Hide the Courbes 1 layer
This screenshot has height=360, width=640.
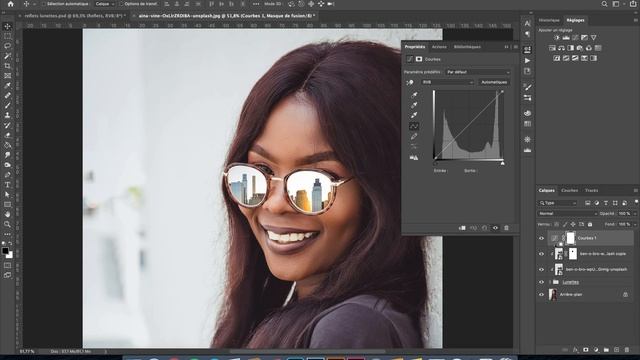pyautogui.click(x=542, y=238)
